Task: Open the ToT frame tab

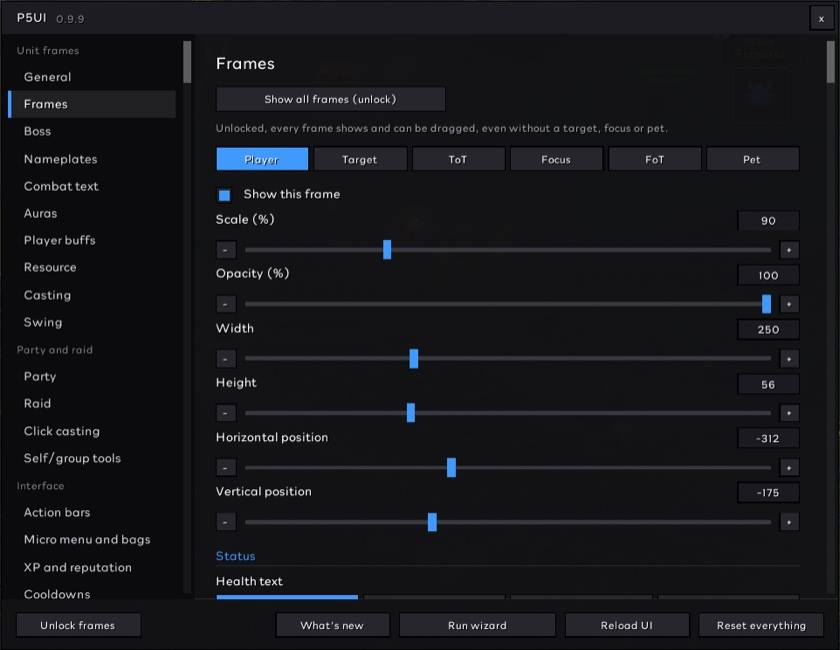Action: [458, 159]
